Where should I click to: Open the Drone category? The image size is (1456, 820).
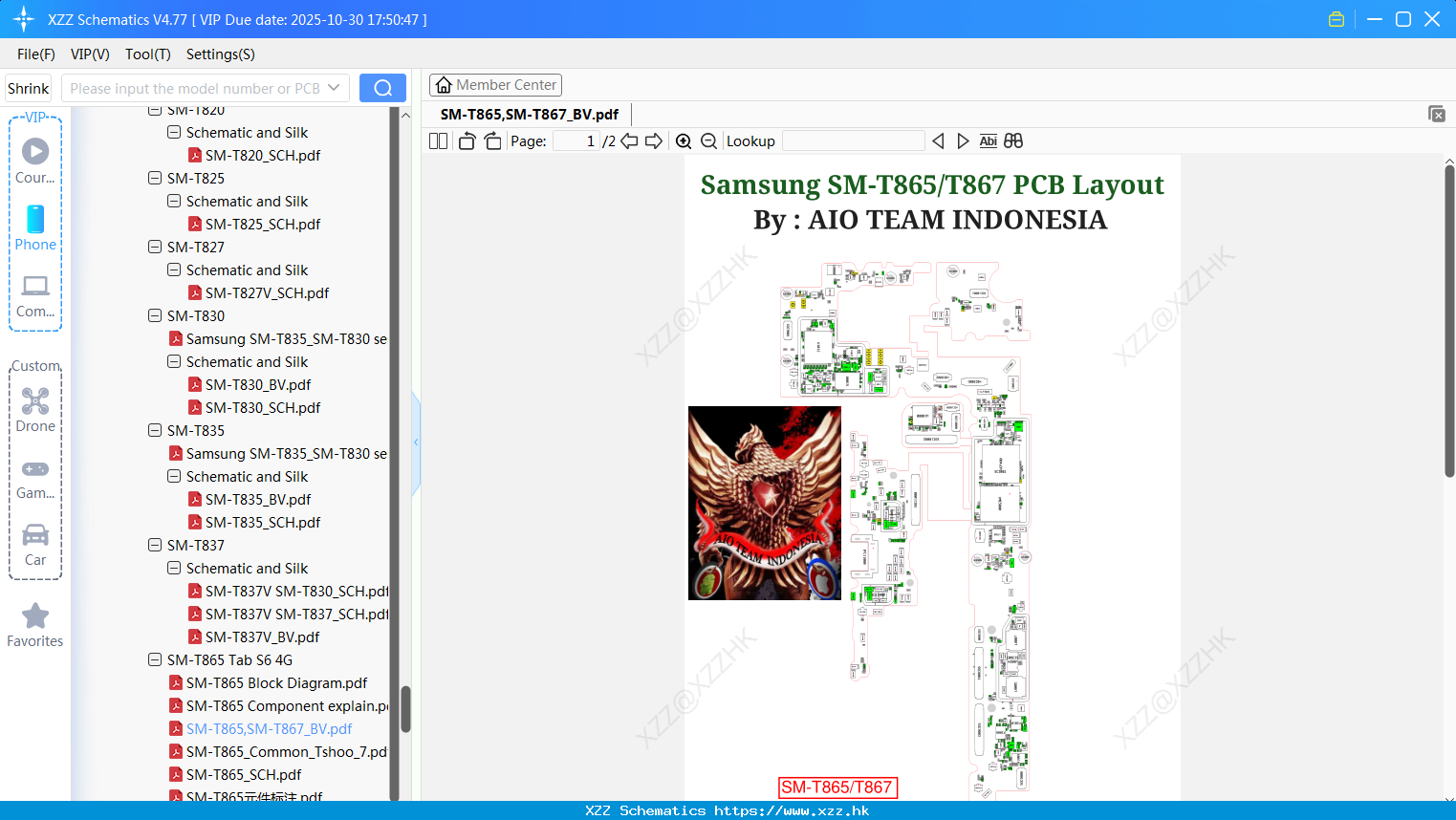click(35, 409)
